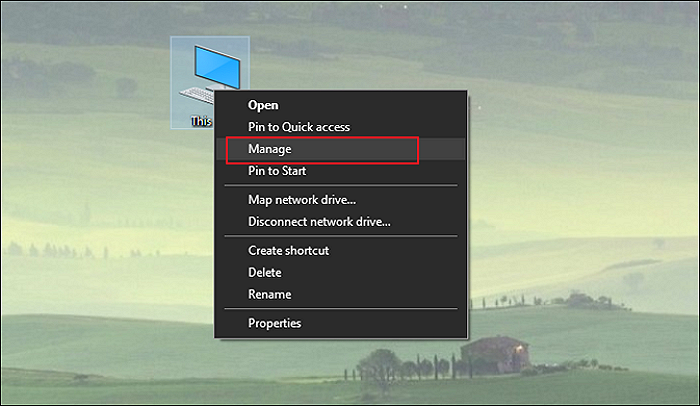Viewport: 700px width, 406px height.
Task: Select Map network drive... entry
Action: pos(302,199)
